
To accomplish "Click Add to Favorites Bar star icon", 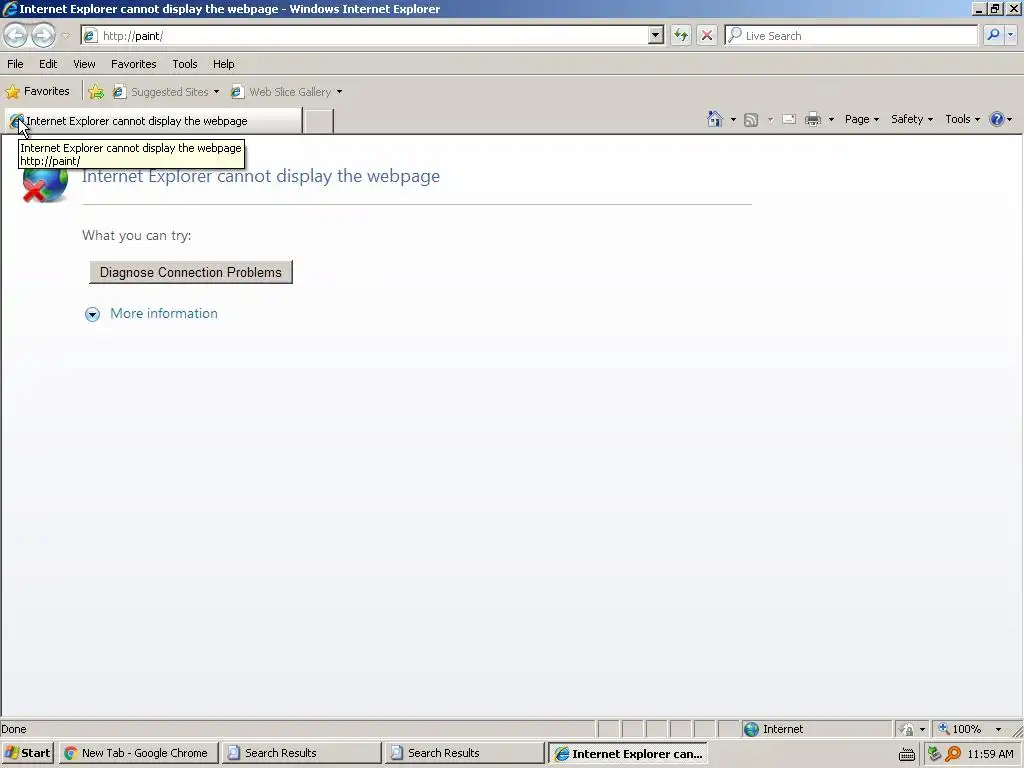I will 96,92.
